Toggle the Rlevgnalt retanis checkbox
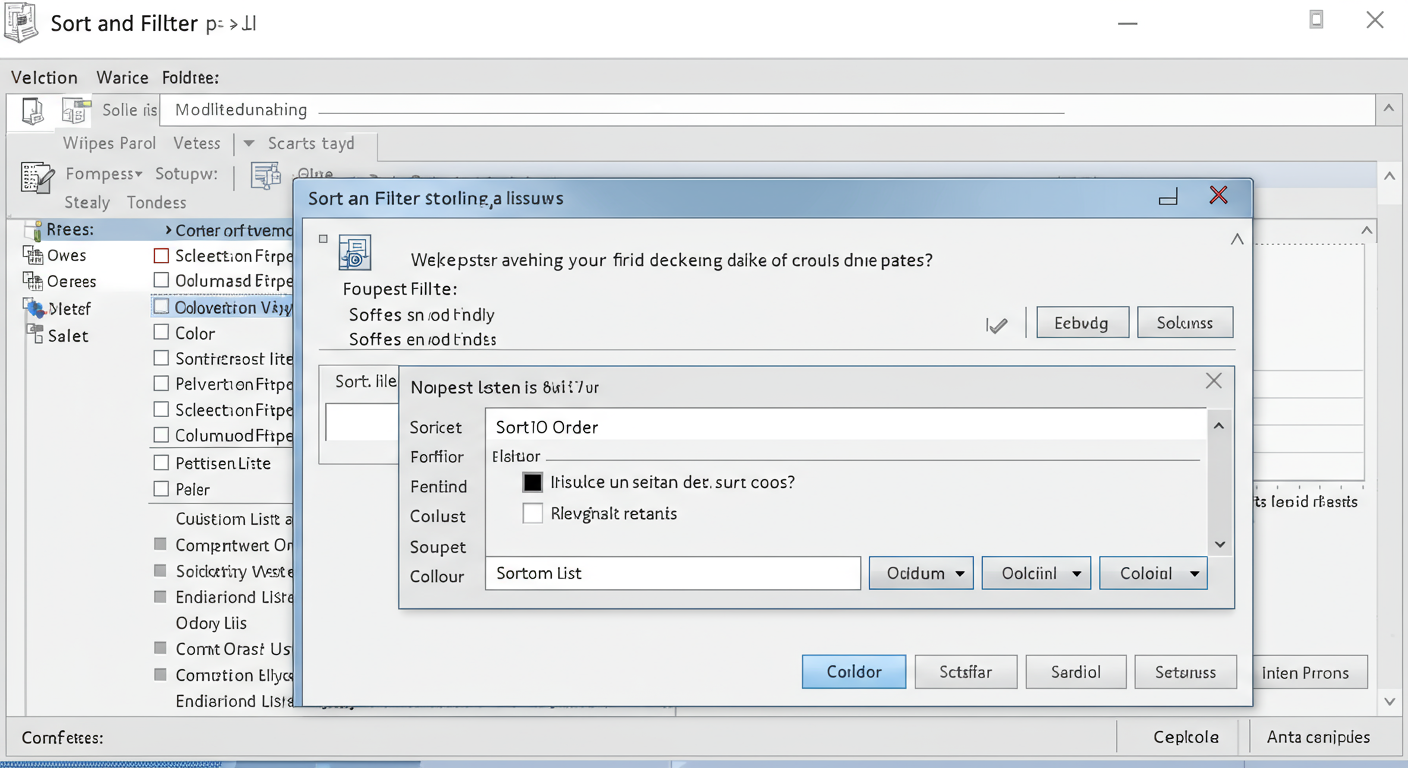 (x=533, y=514)
